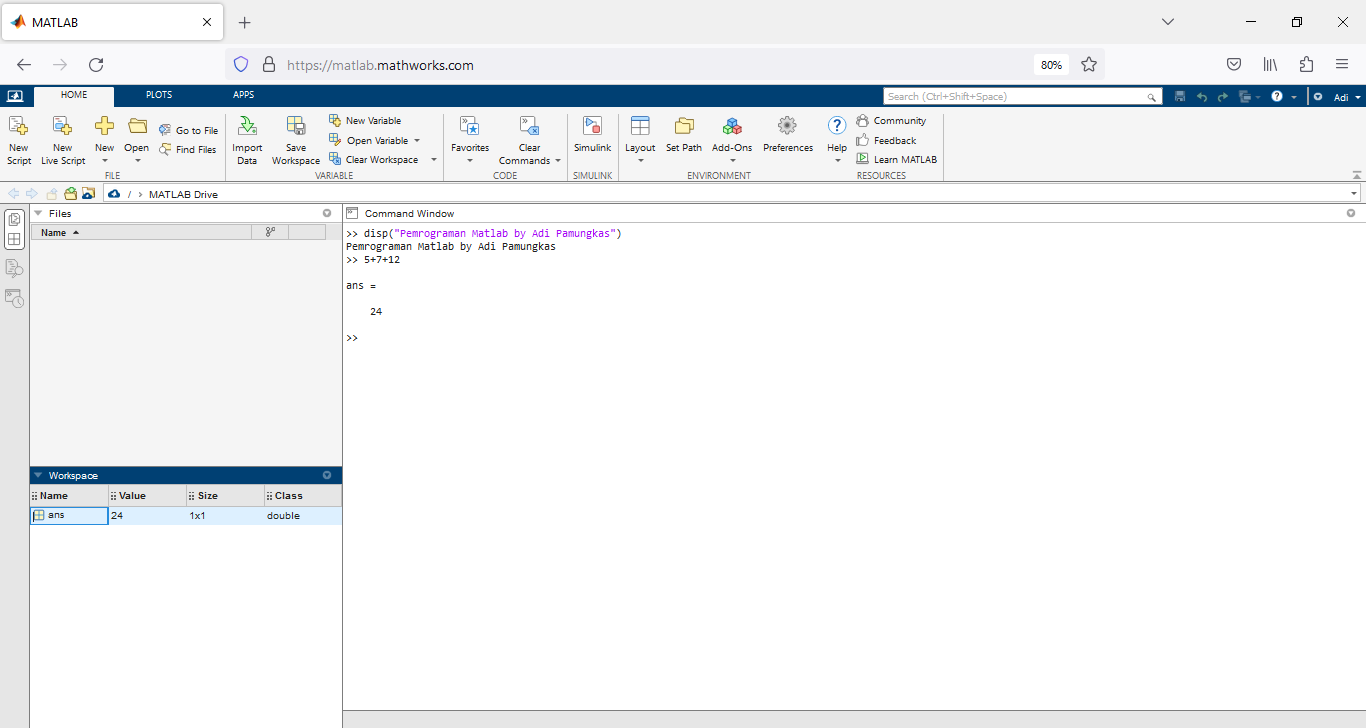The image size is (1366, 728).
Task: Open the Preferences gear icon
Action: click(x=787, y=126)
